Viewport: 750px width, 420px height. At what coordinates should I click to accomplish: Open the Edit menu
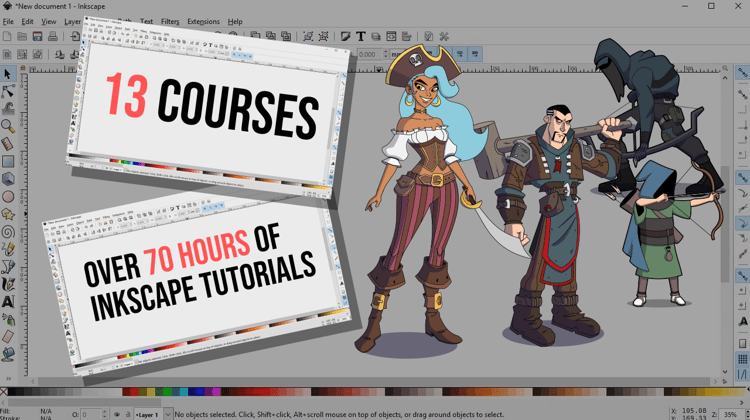27,22
